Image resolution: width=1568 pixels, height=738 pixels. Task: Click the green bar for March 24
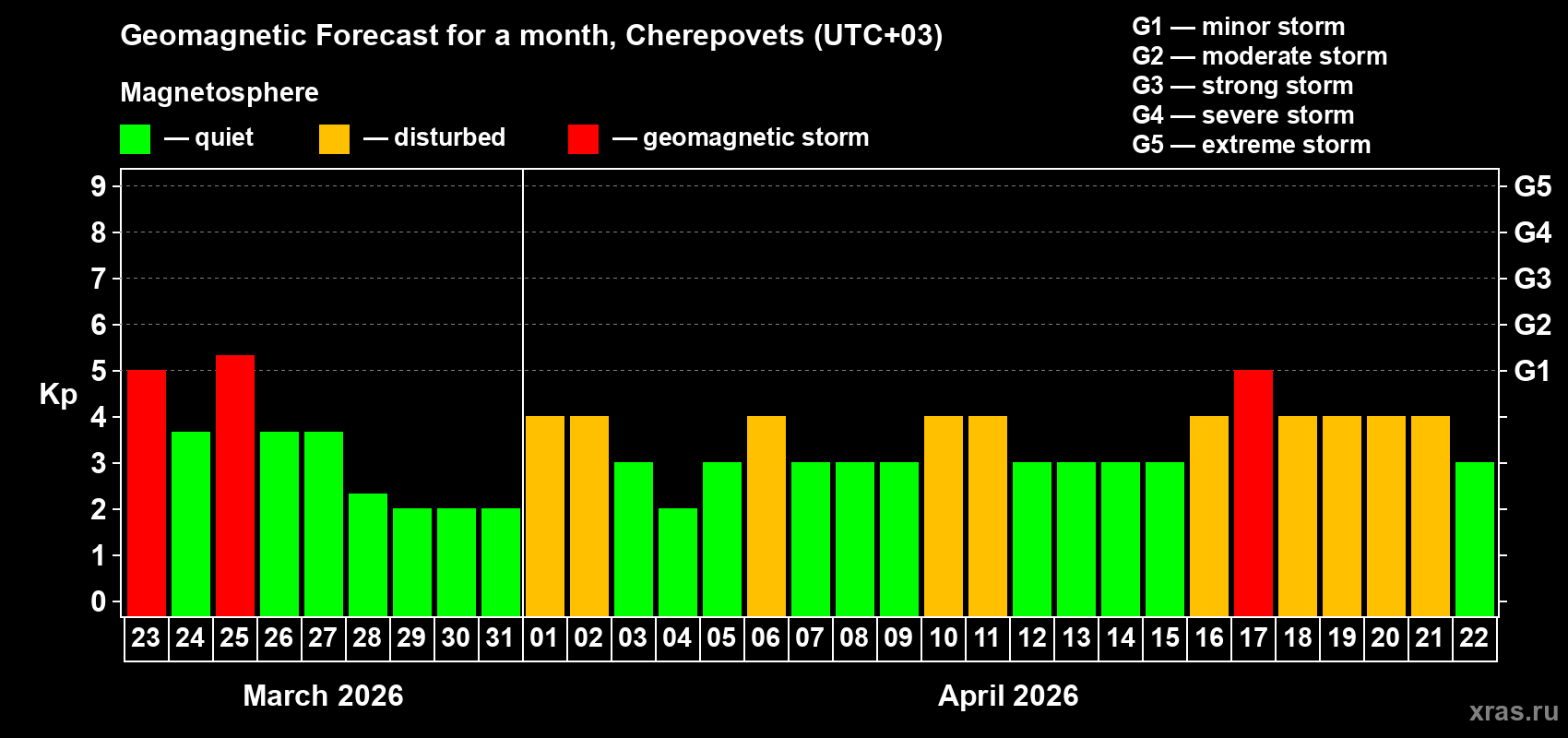[191, 524]
